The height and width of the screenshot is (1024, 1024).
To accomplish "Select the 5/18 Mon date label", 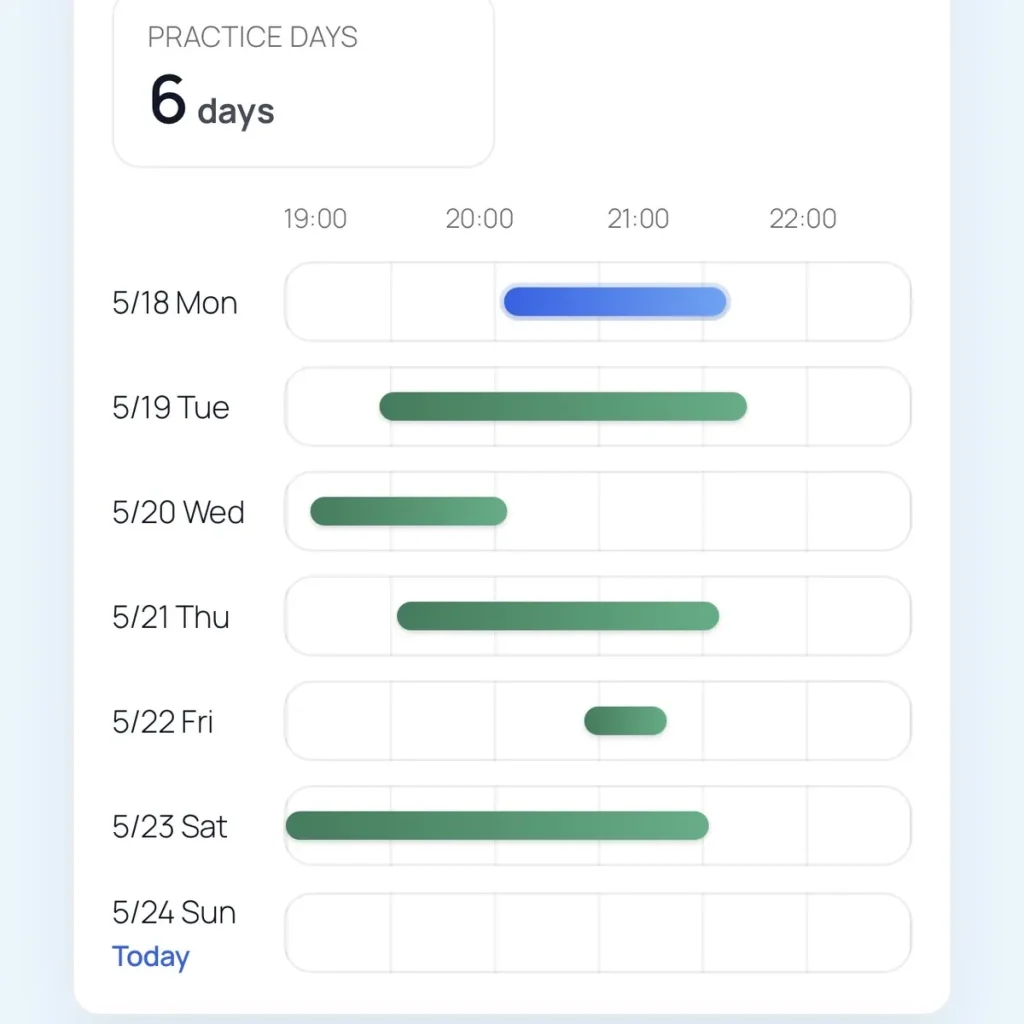I will pos(175,303).
